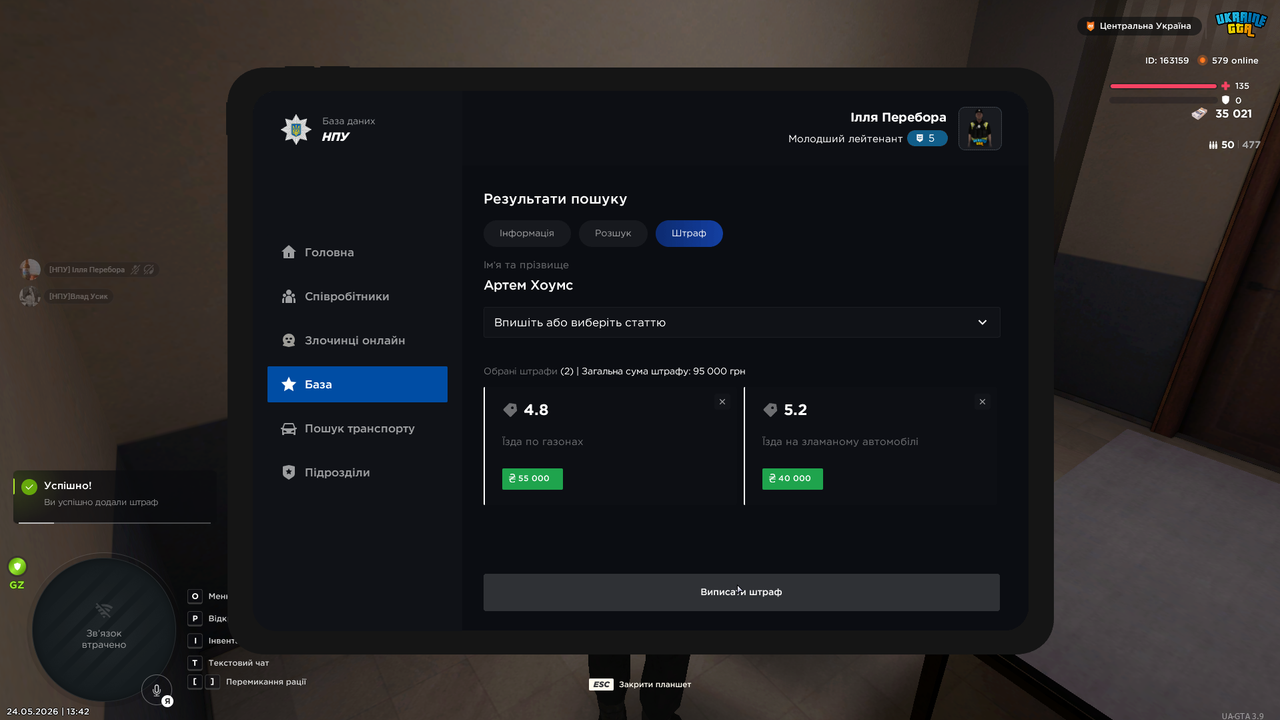
Task: Click the Текстовий чат hint label
Action: pyautogui.click(x=238, y=662)
